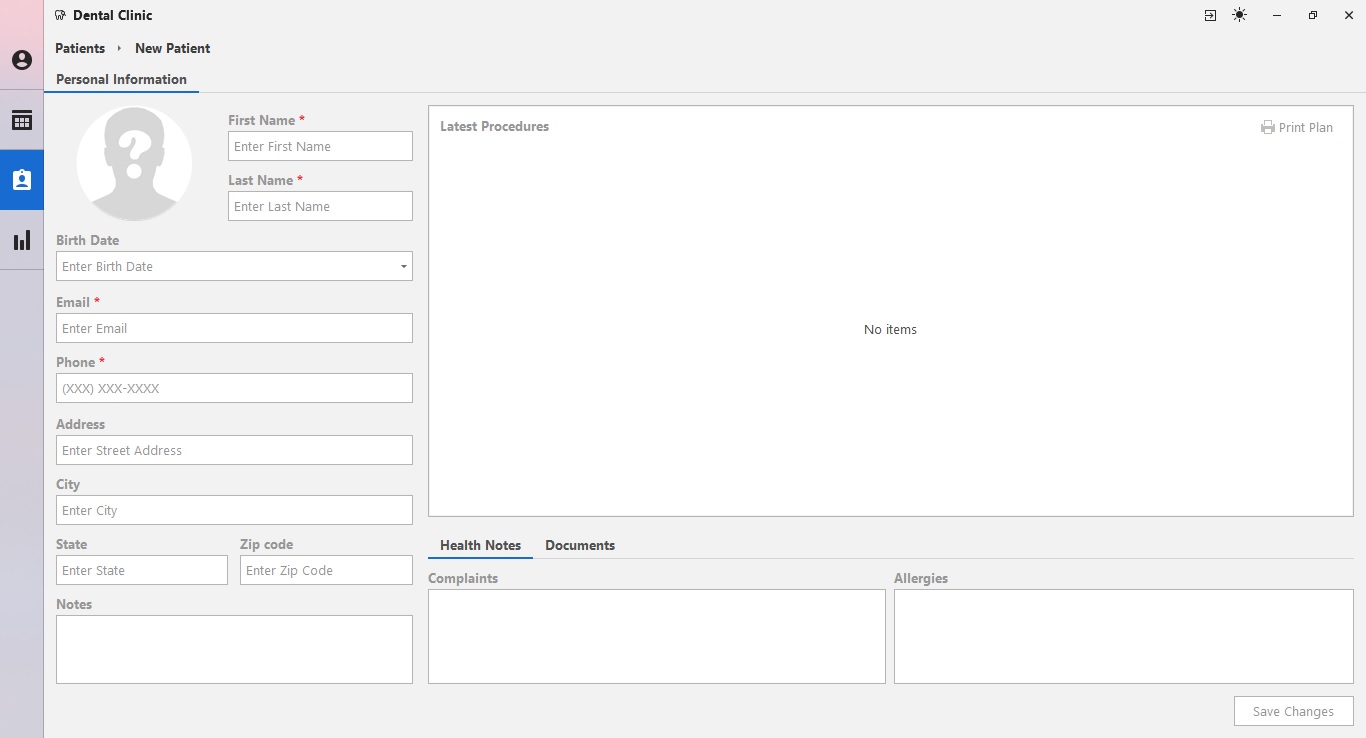The height and width of the screenshot is (738, 1366).
Task: Click the patient photo placeholder
Action: click(134, 164)
